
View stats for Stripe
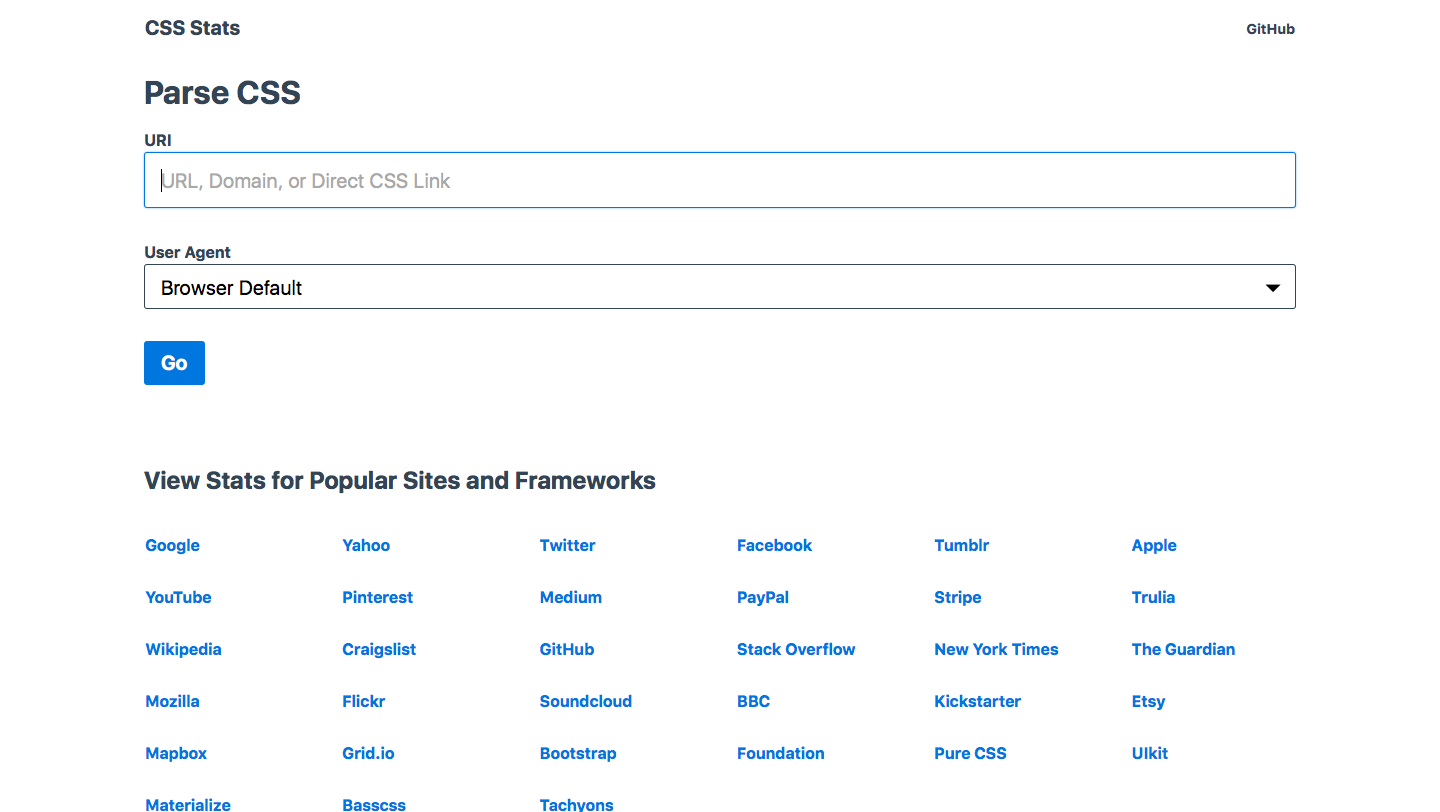tap(958, 597)
